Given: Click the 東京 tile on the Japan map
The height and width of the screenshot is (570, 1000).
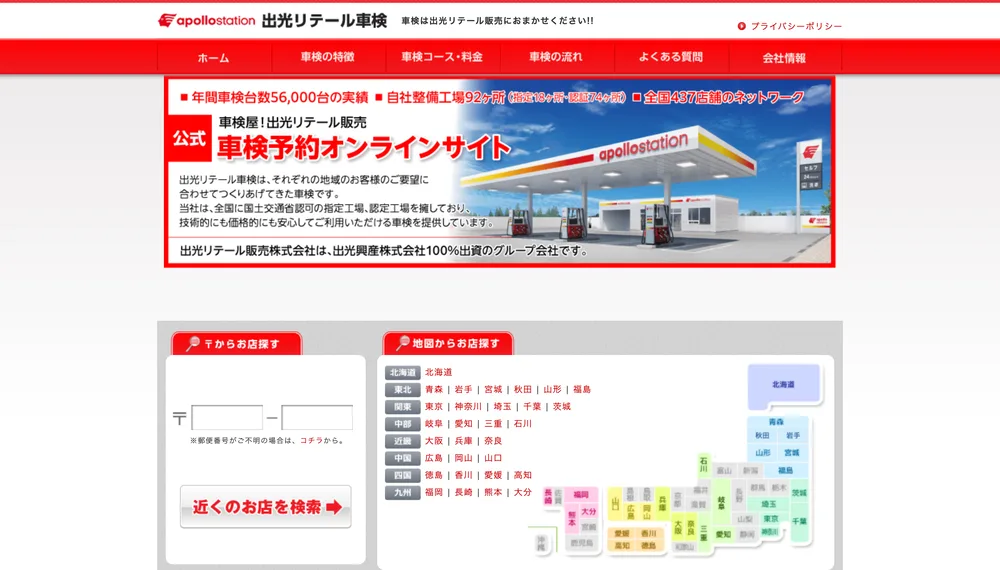Looking at the screenshot, I should (x=771, y=519).
